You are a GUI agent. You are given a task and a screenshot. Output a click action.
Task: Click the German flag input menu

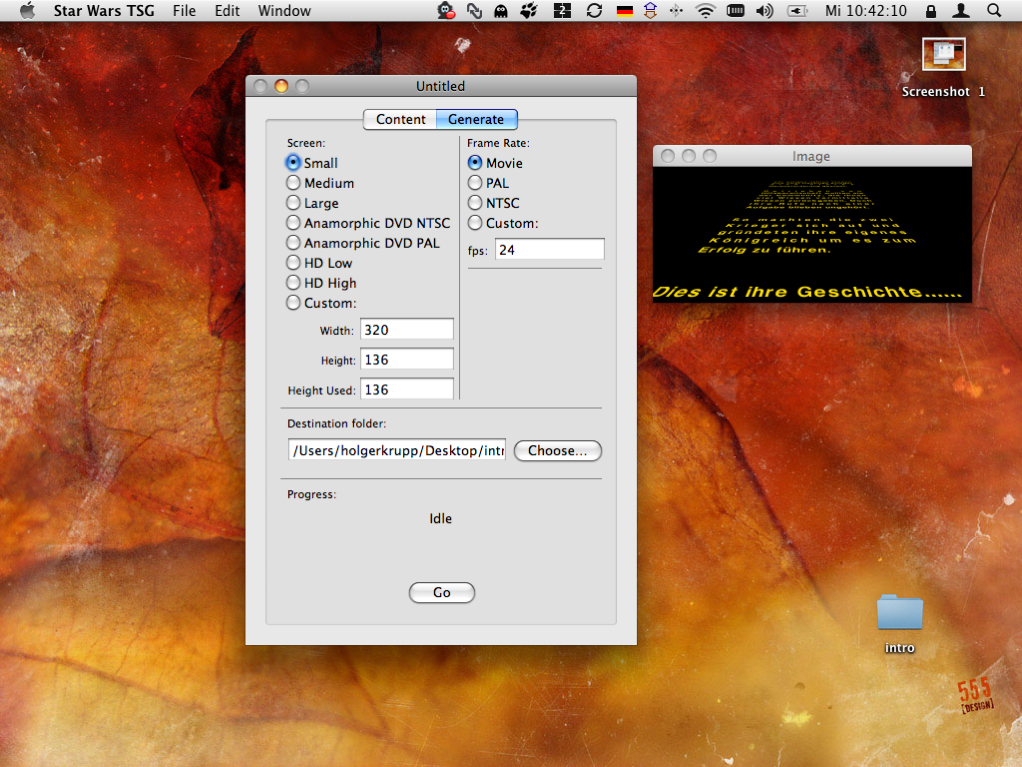point(624,10)
